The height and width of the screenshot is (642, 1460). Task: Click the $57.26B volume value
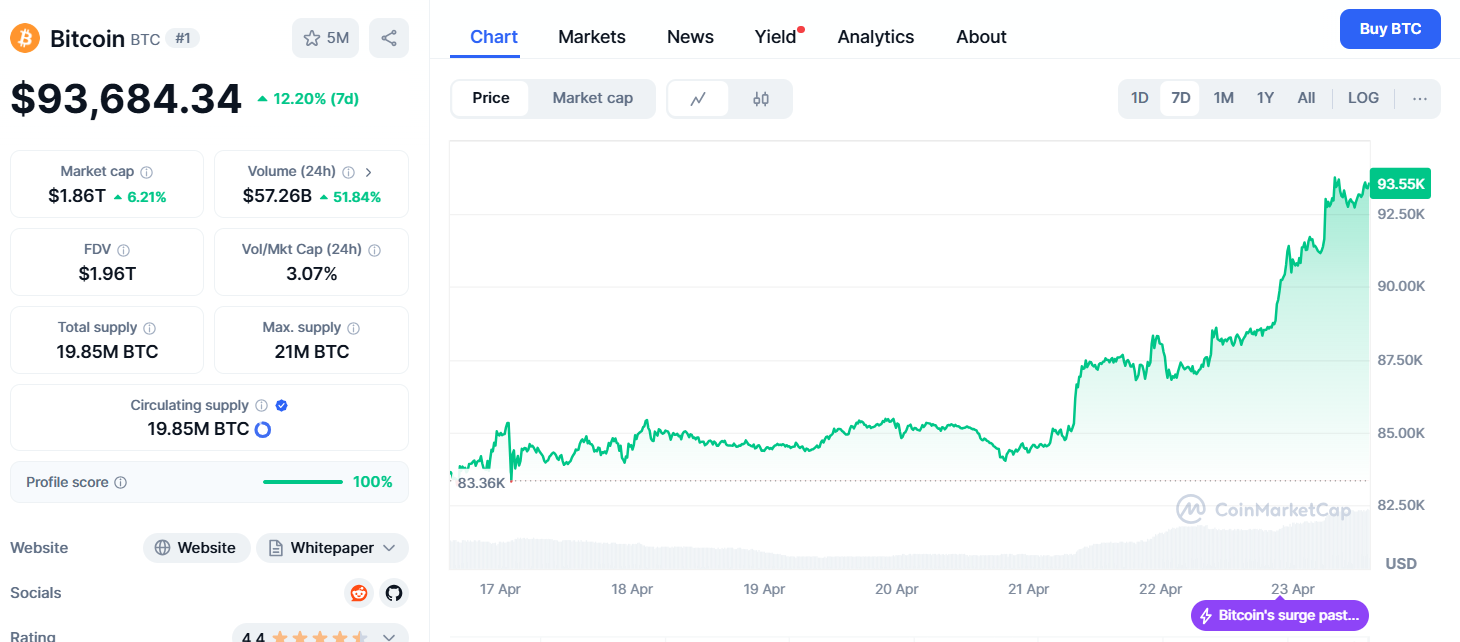pos(277,196)
